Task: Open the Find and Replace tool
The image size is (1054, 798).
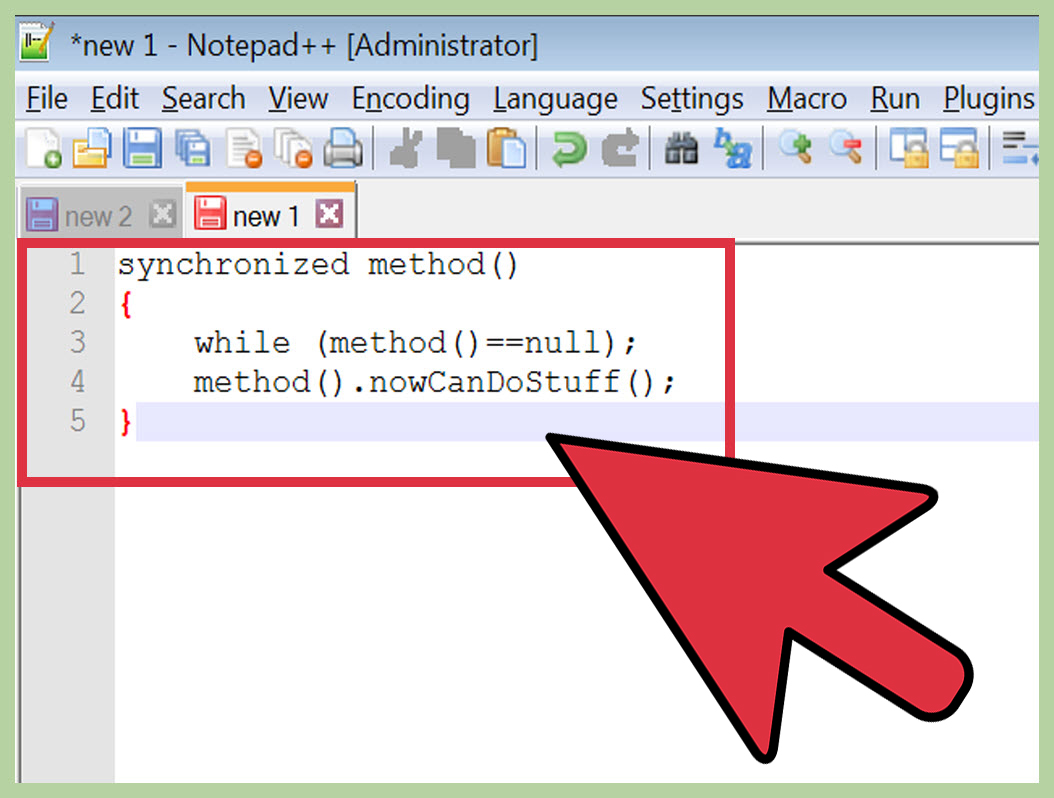Action: pos(733,147)
